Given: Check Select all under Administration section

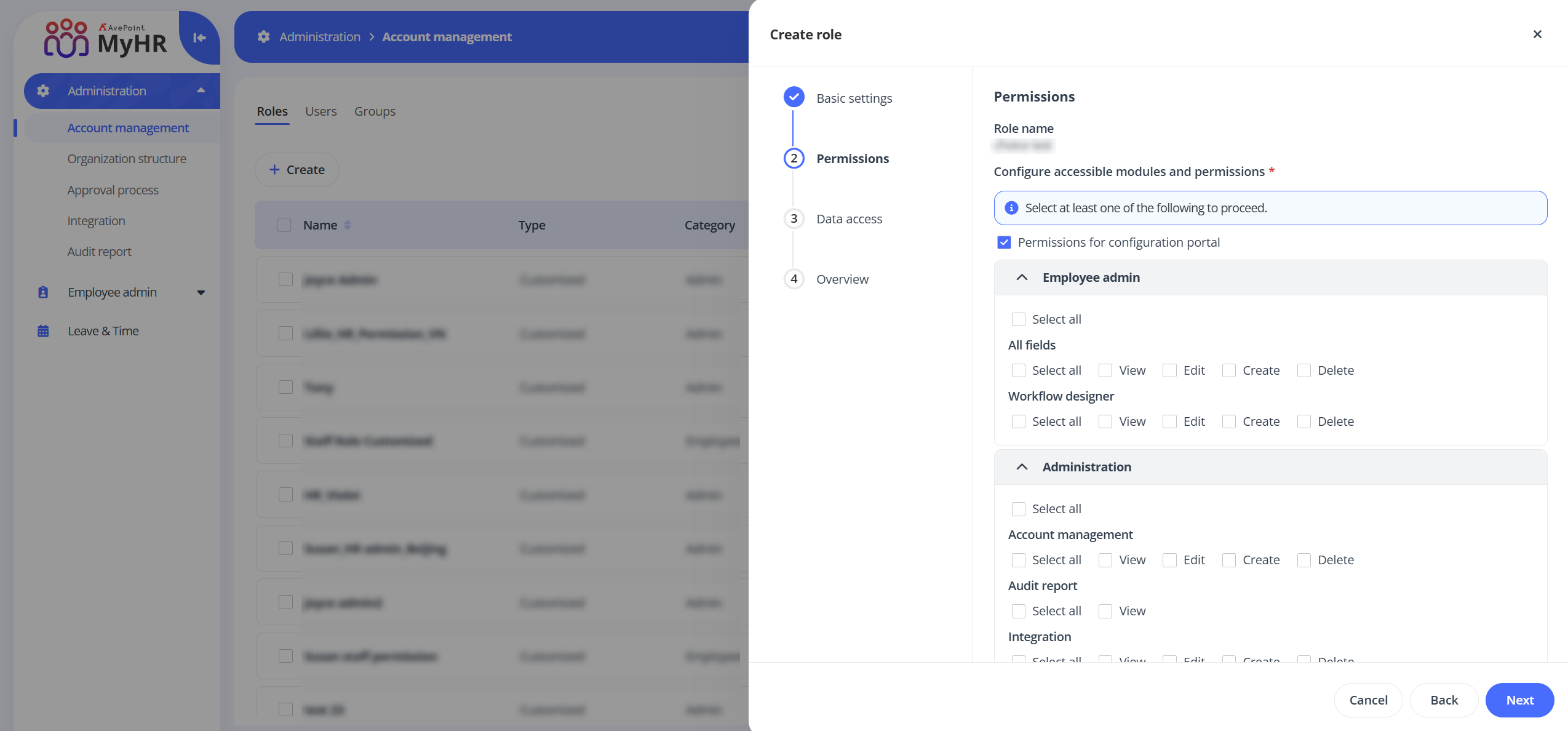Looking at the screenshot, I should pyautogui.click(x=1019, y=509).
